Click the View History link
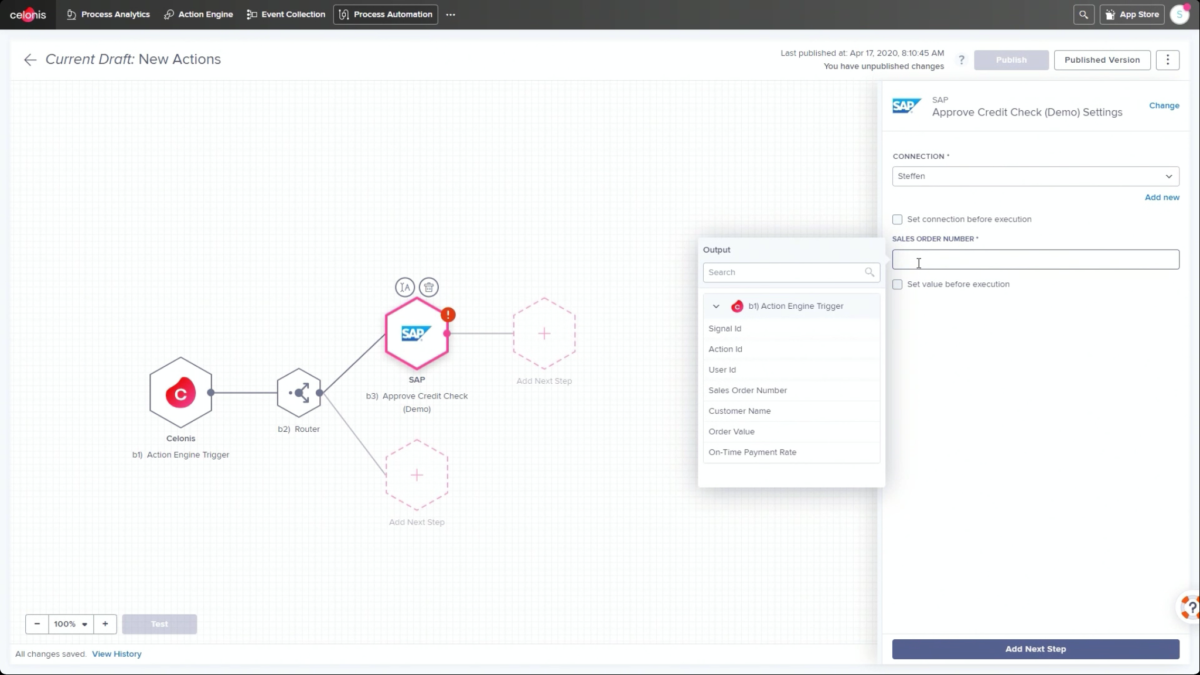 [117, 653]
